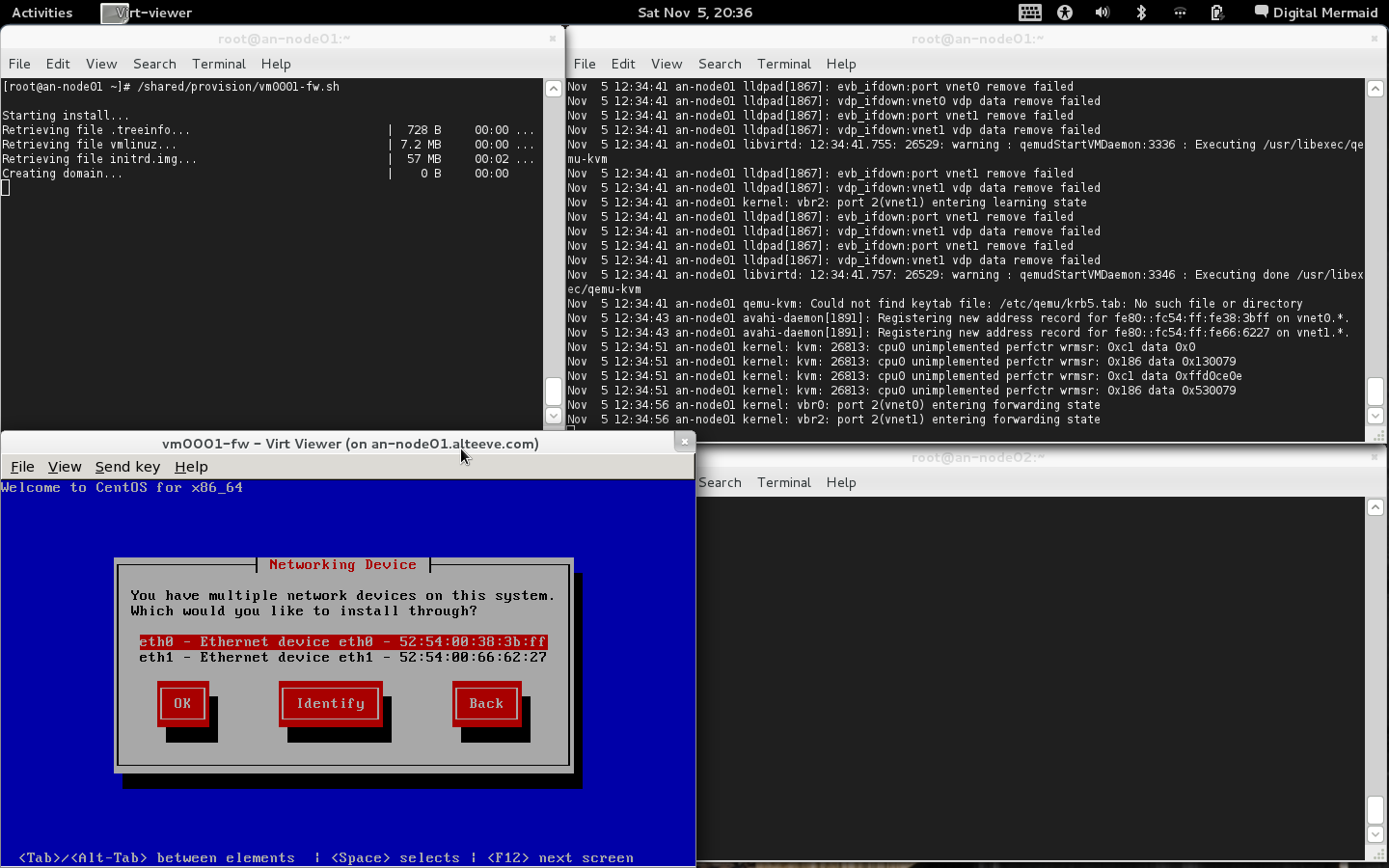
Task: Click the Virt-viewer app menu in top bar
Action: point(147,13)
